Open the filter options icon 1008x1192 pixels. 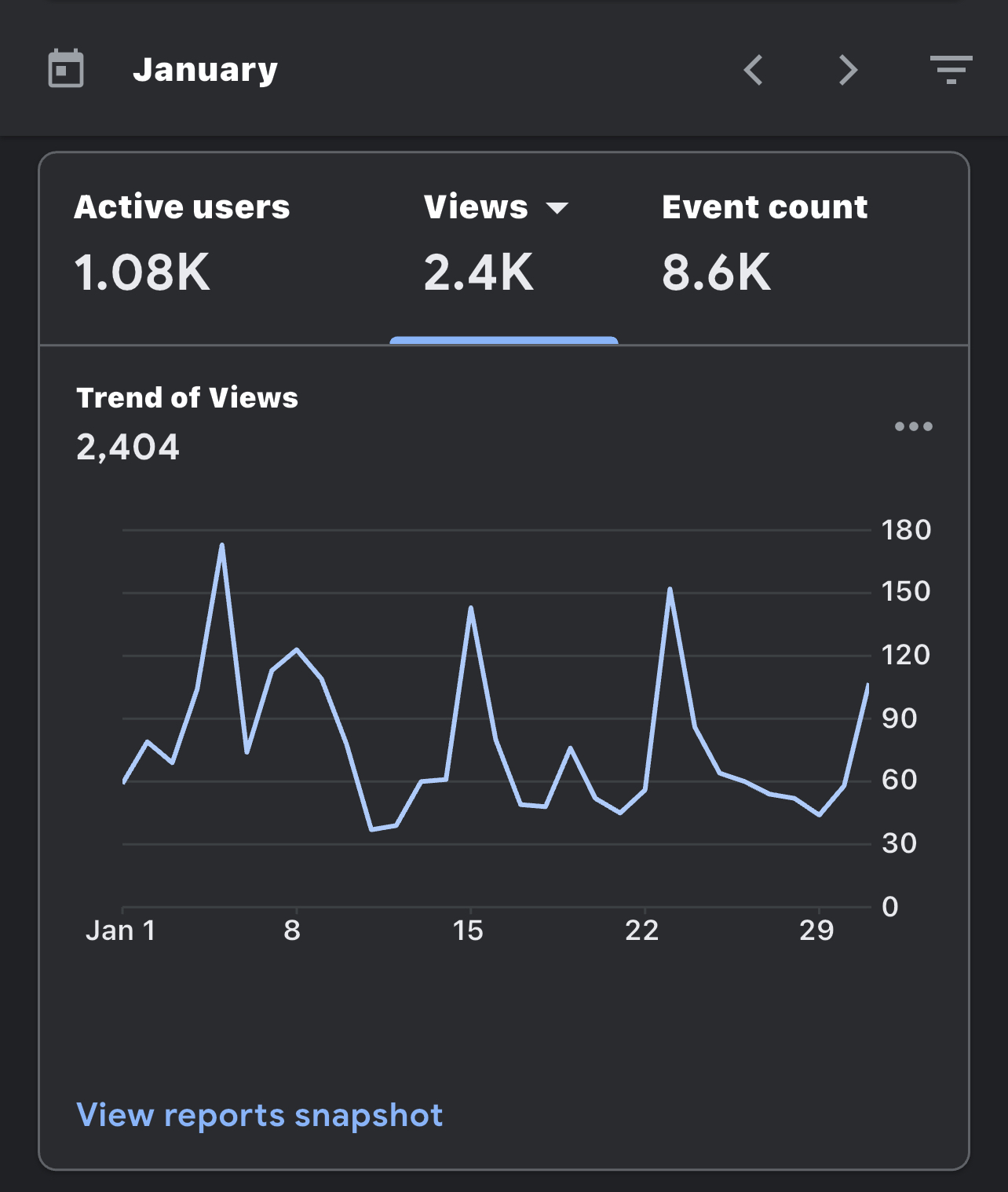tap(951, 70)
